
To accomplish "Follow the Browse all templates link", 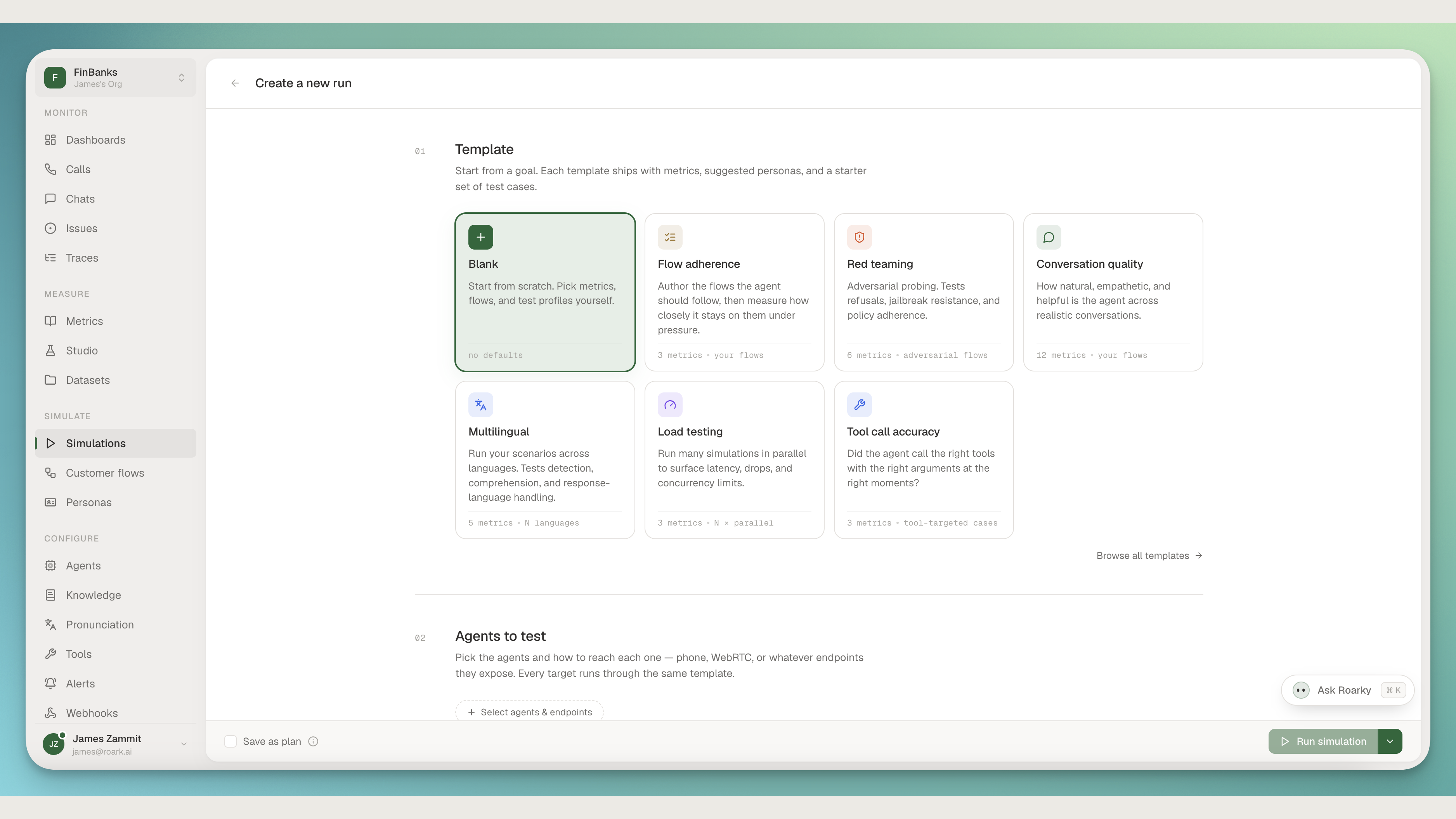I will coord(1149,555).
